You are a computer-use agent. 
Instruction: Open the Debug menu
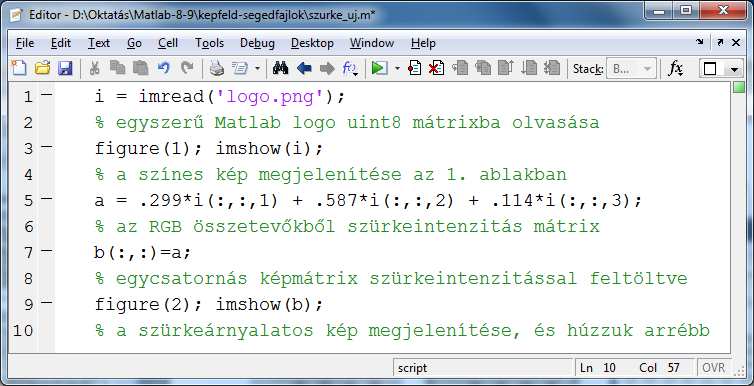(257, 43)
